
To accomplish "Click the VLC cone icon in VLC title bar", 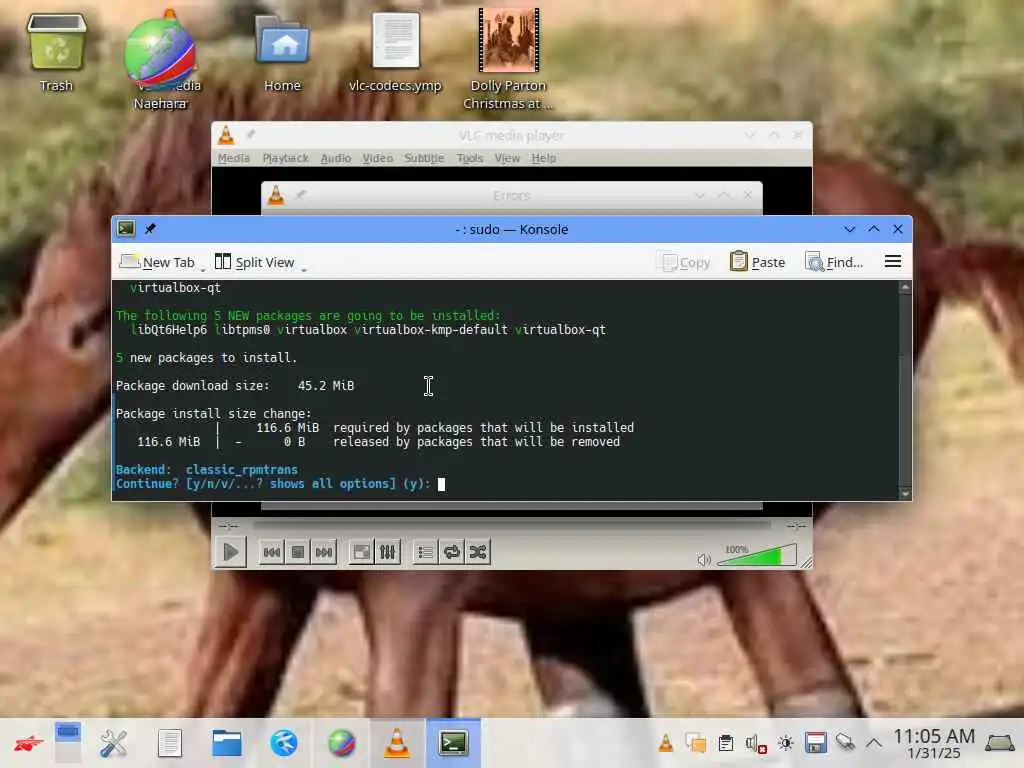I will tap(226, 135).
